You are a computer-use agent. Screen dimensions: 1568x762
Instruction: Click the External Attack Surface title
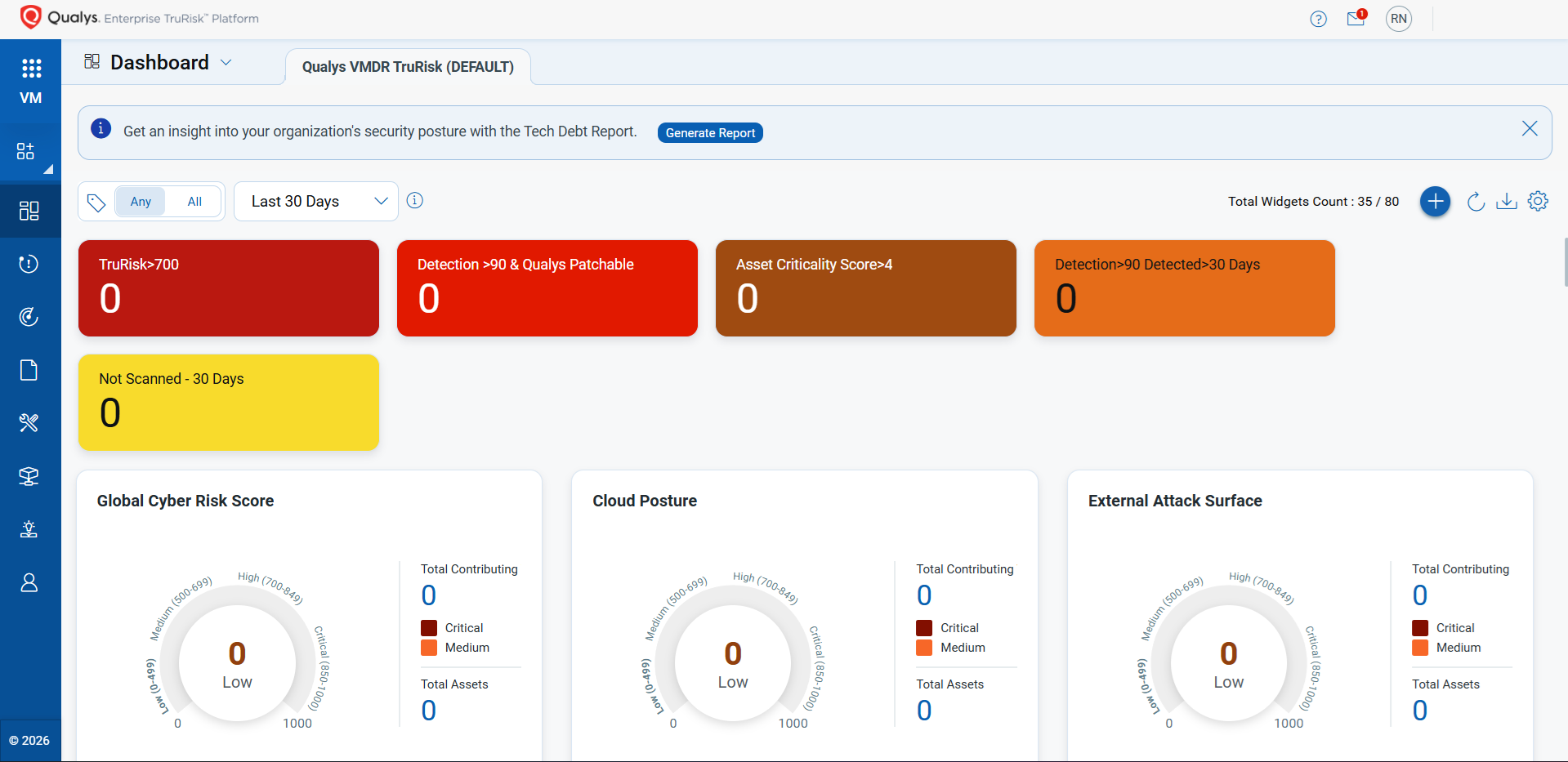click(x=1175, y=501)
